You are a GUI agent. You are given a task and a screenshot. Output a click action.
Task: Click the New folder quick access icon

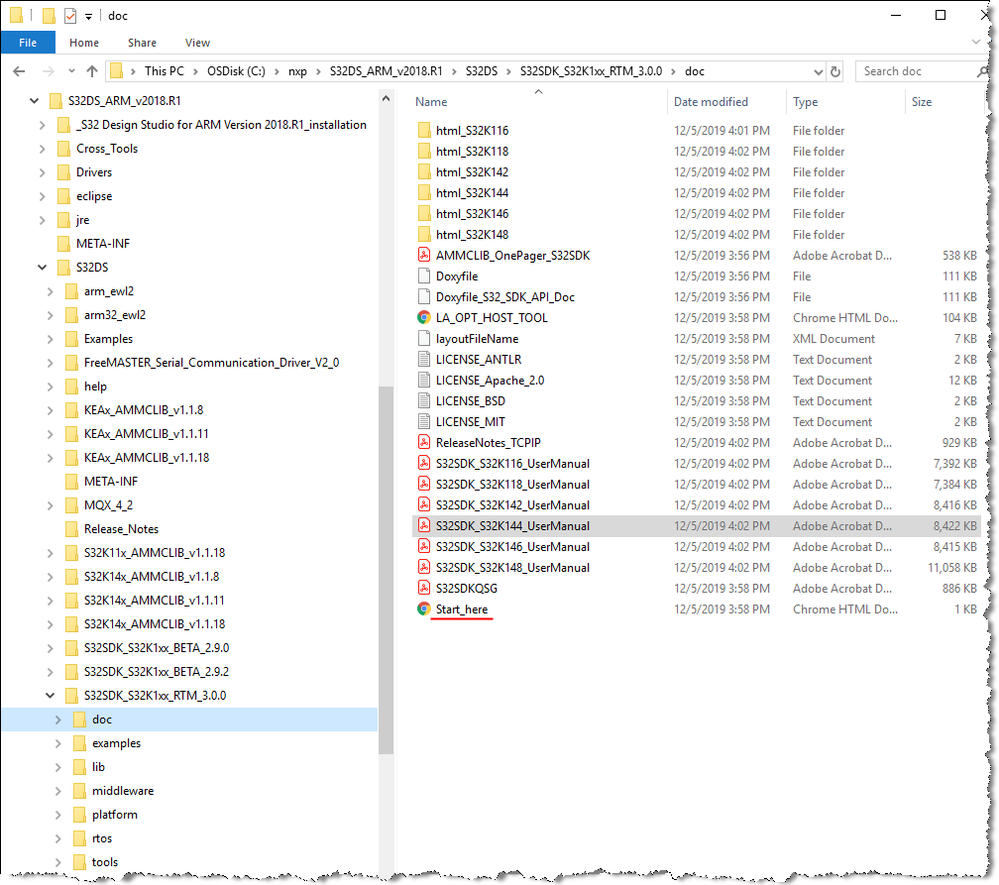coord(48,15)
